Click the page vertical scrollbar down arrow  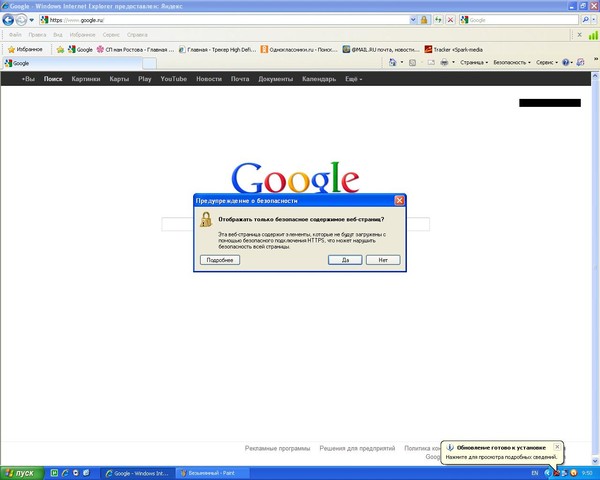pos(595,461)
